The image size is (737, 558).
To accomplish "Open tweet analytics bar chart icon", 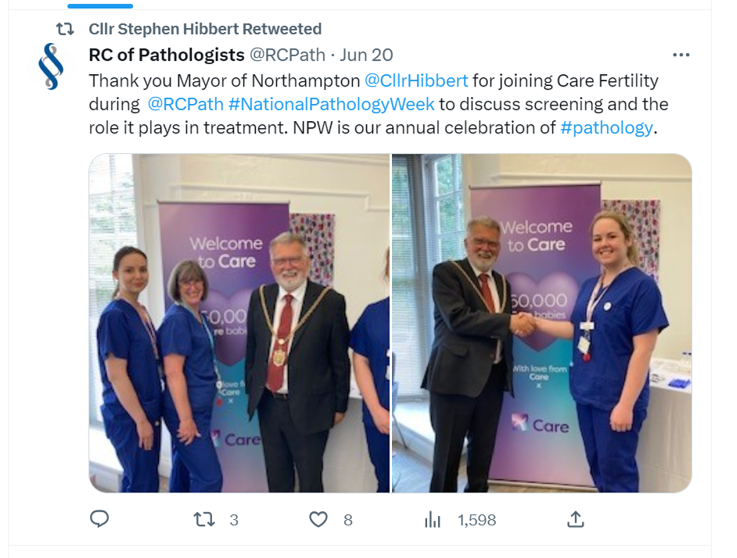I will pos(432,519).
